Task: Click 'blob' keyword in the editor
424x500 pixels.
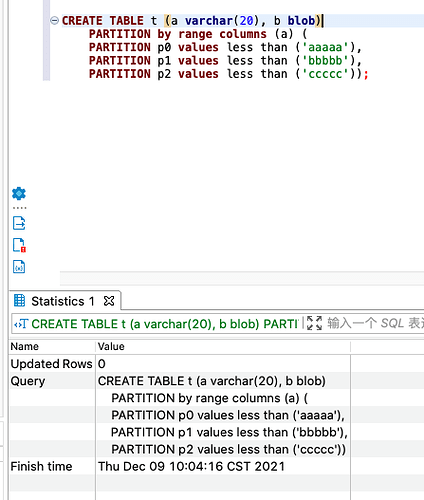Action: coord(301,21)
